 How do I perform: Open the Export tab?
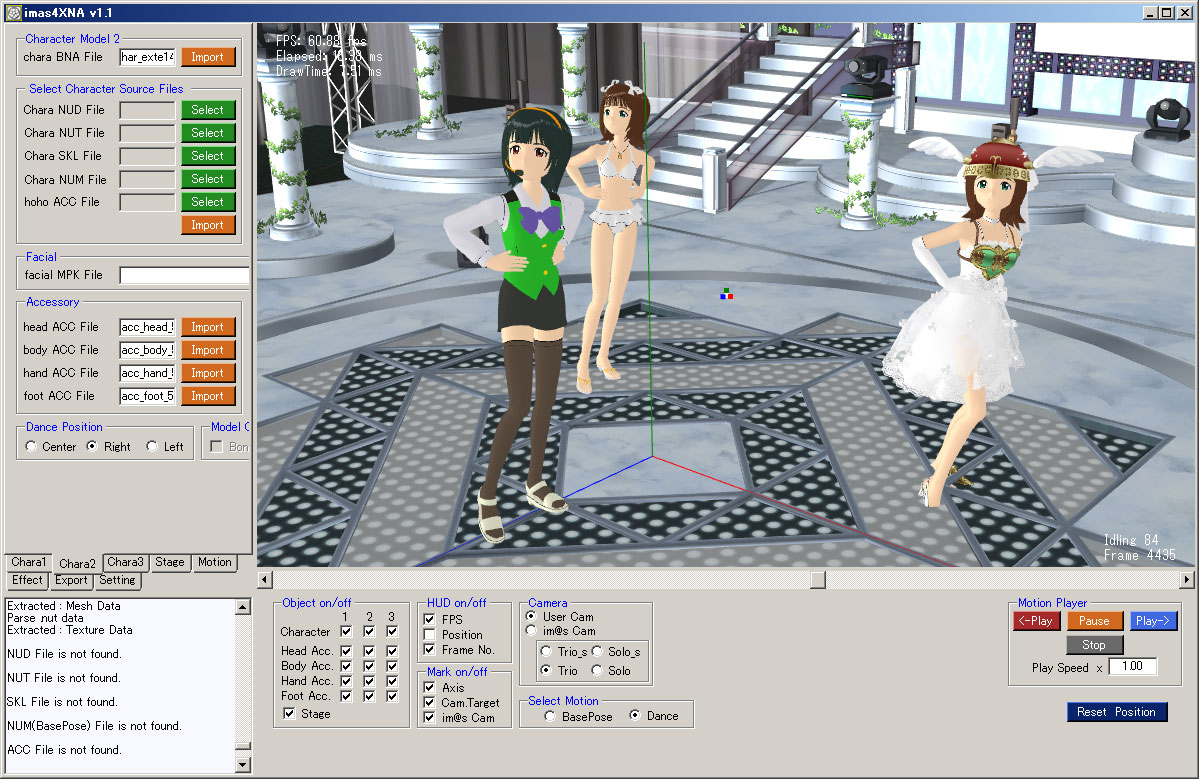click(x=71, y=580)
